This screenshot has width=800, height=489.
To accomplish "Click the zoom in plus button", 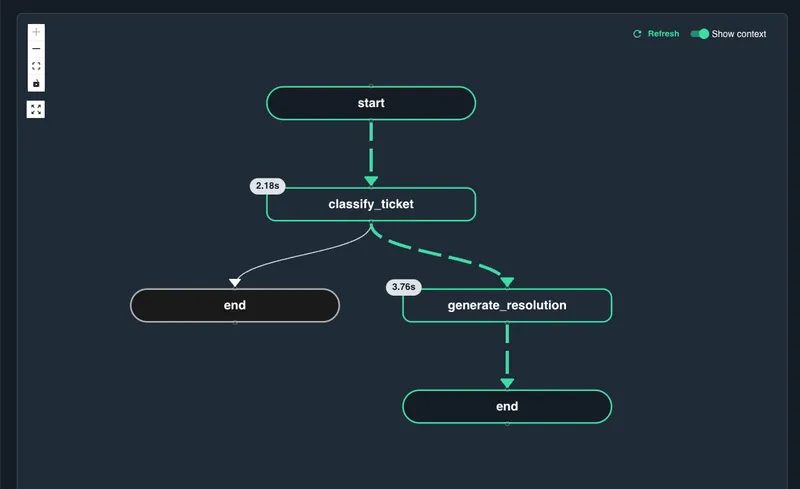I will pyautogui.click(x=36, y=32).
